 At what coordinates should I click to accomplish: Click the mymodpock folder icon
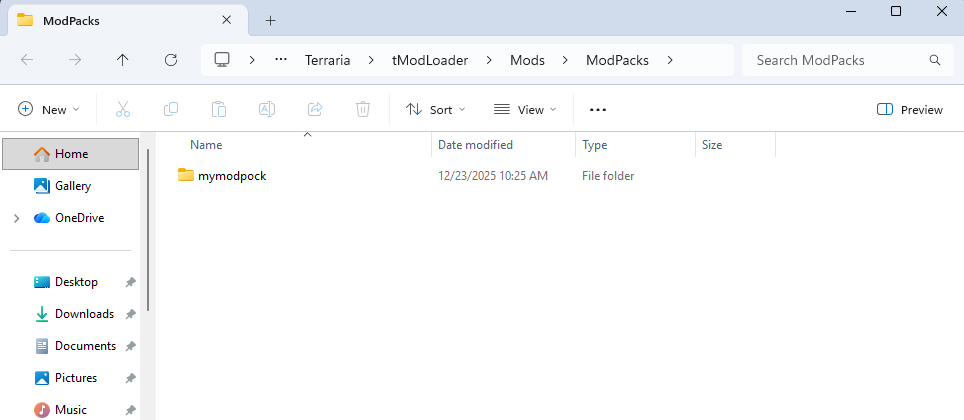pos(186,175)
